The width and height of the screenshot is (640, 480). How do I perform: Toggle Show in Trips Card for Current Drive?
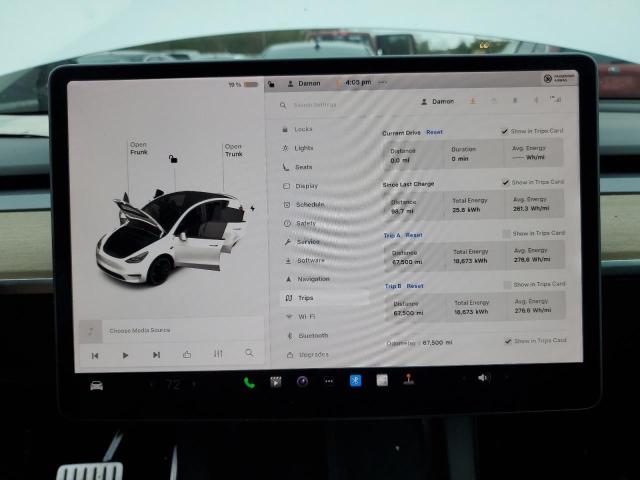coord(504,131)
